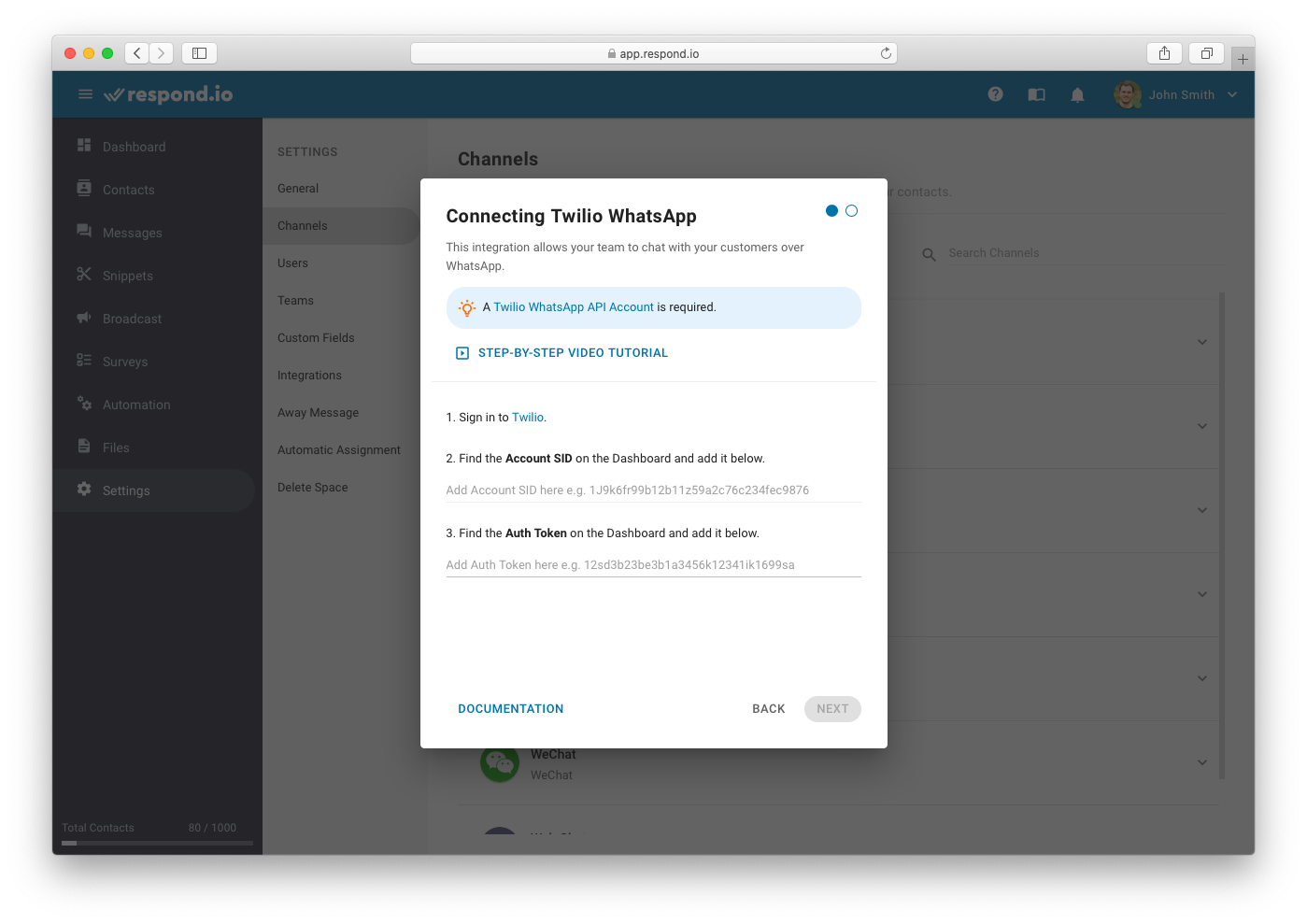The height and width of the screenshot is (924, 1307).
Task: Toggle the Safari sidebar button
Action: point(199,53)
